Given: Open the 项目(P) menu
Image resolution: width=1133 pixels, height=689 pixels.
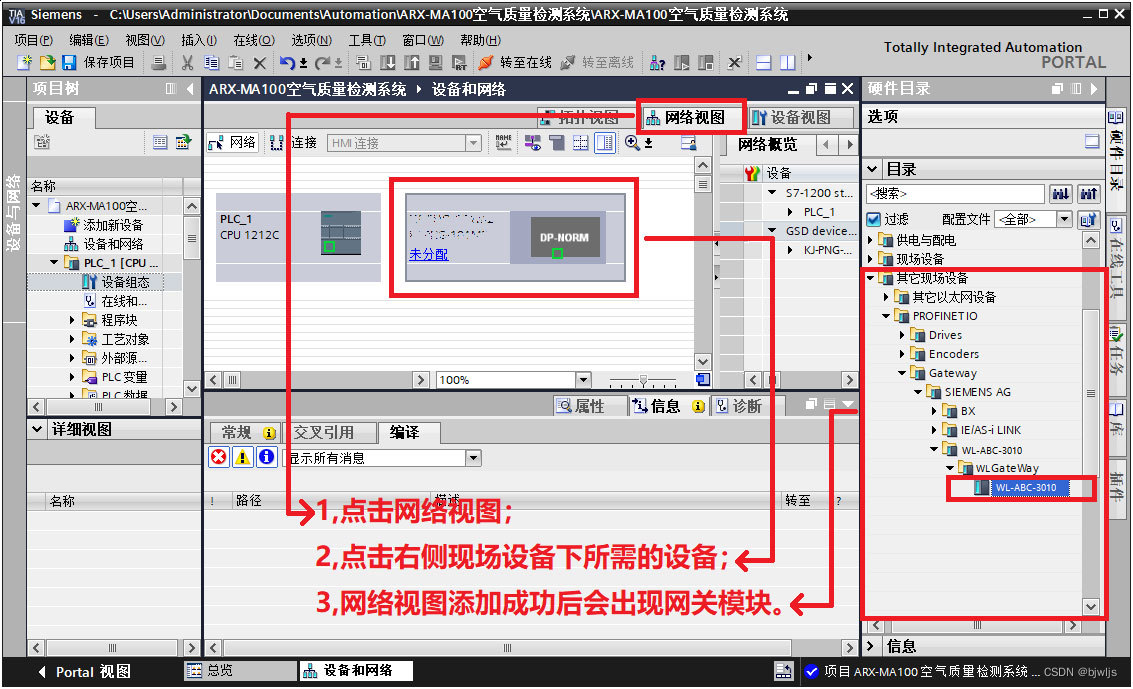Looking at the screenshot, I should 33,40.
